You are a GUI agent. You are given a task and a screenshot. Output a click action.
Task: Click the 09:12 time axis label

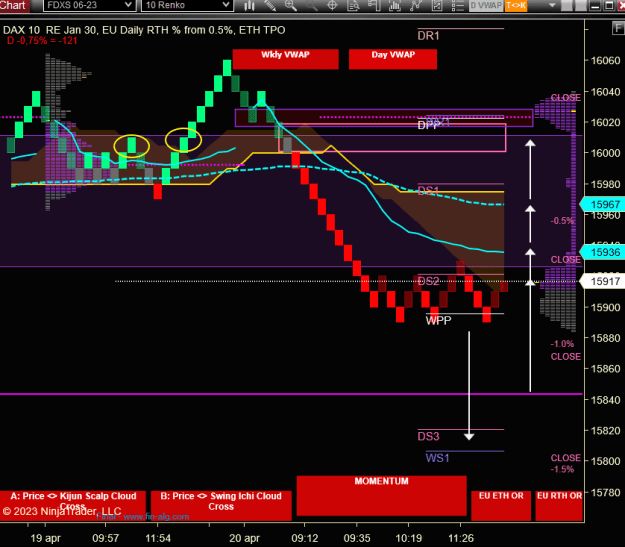305,538
